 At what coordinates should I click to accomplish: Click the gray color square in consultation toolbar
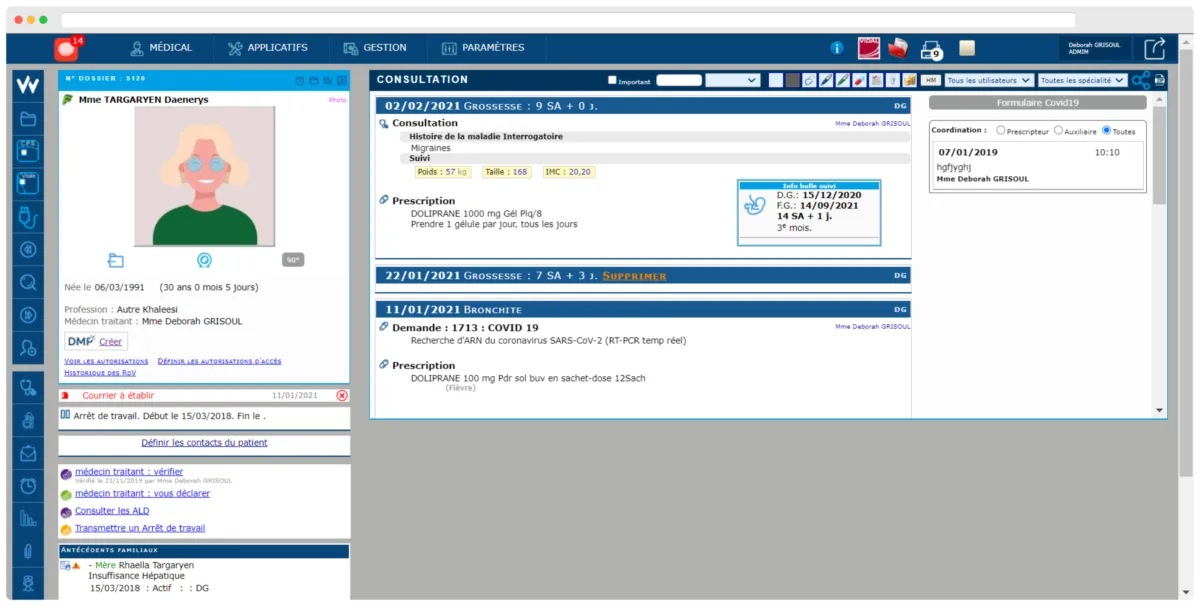point(792,80)
